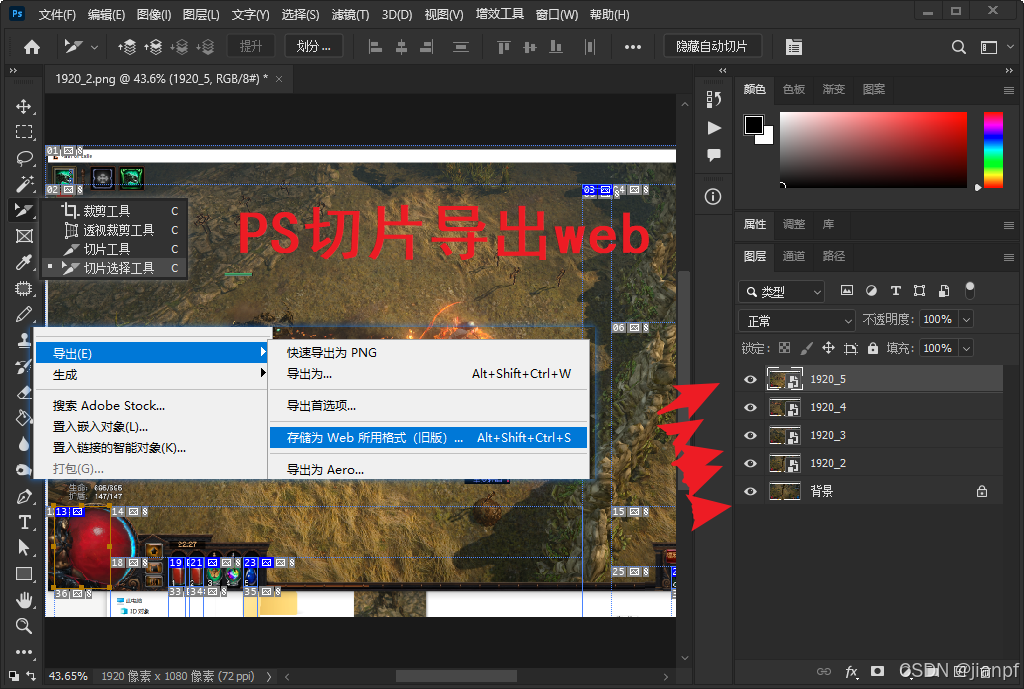Click the 提升 button

tap(251, 47)
